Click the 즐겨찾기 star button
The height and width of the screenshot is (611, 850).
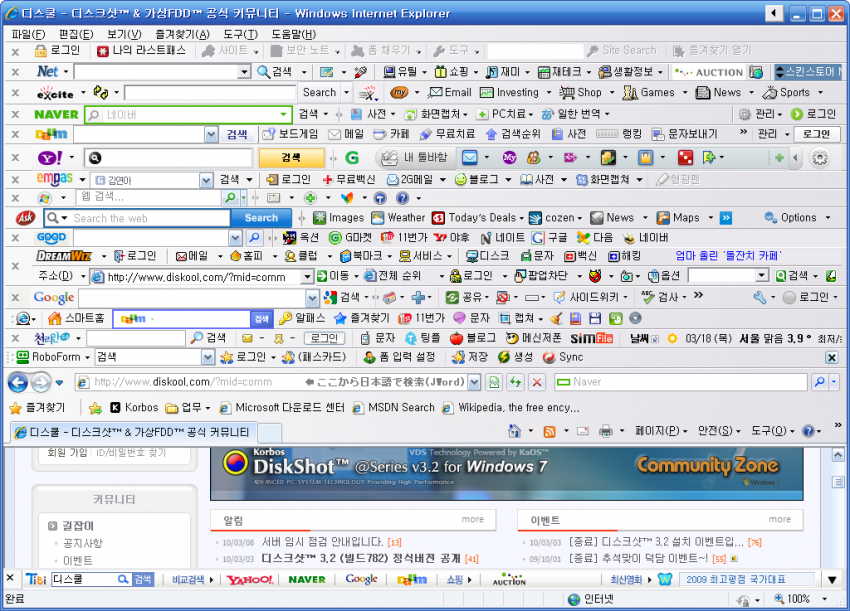(x=38, y=408)
